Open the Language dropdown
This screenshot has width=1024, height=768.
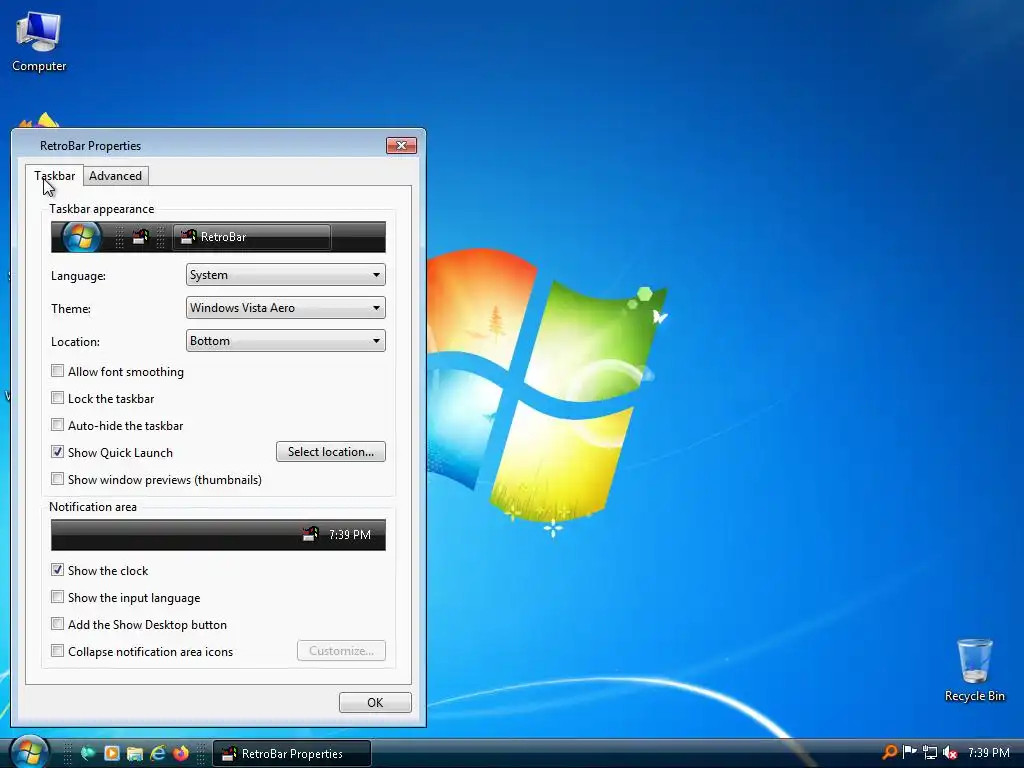[x=285, y=275]
